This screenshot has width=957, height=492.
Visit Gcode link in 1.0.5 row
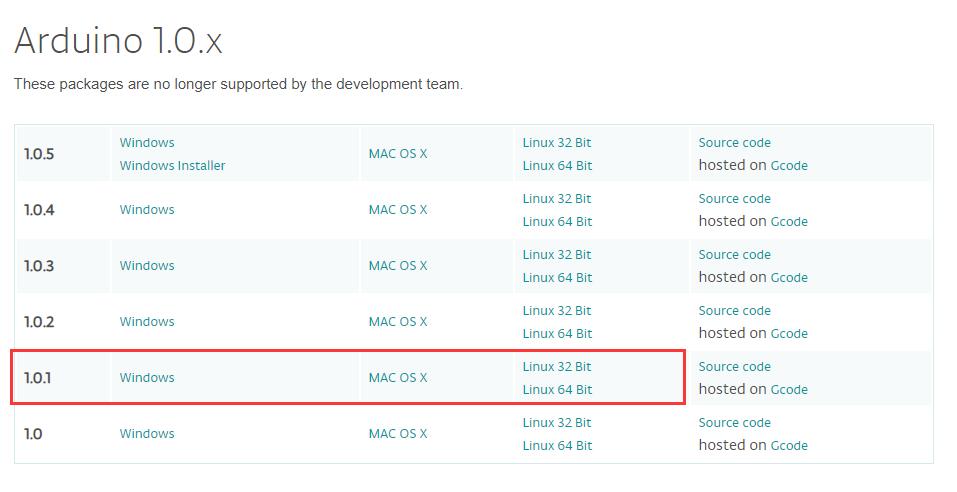pyautogui.click(x=789, y=166)
